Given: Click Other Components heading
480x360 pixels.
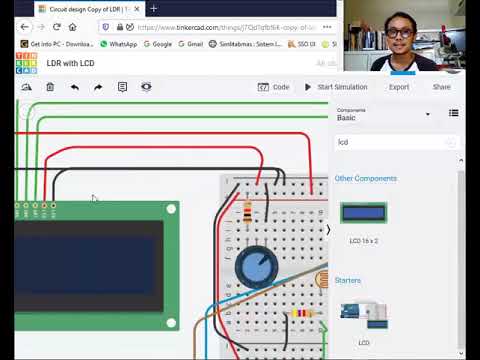Looking at the screenshot, I should tap(366, 178).
